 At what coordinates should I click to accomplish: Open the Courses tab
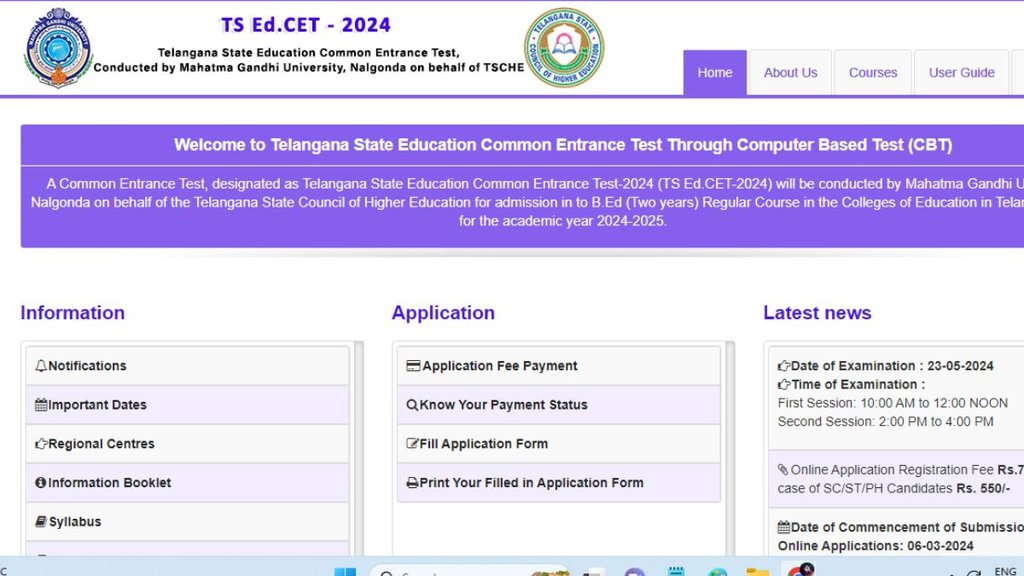click(x=872, y=72)
